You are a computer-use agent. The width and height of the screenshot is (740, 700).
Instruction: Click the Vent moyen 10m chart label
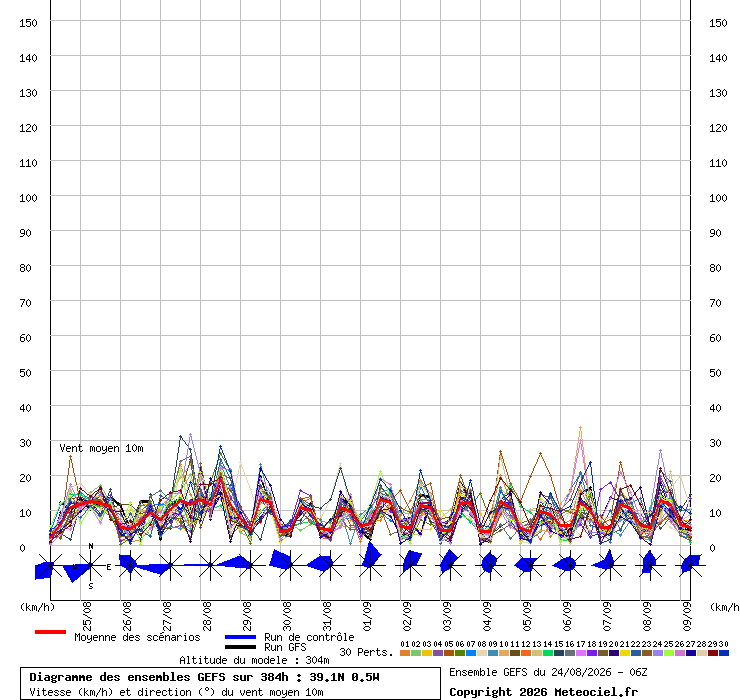point(101,448)
